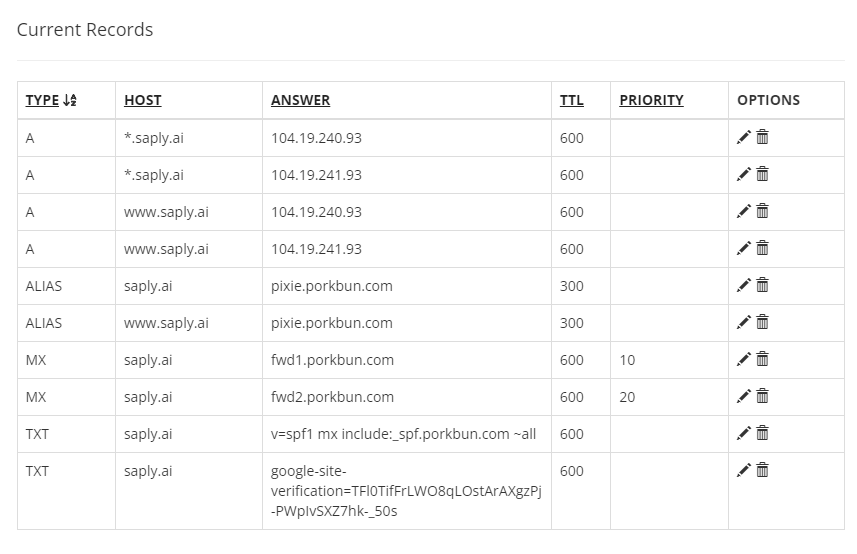Delete the fwd2.porkbun.com MX record
857x554 pixels.
click(762, 397)
